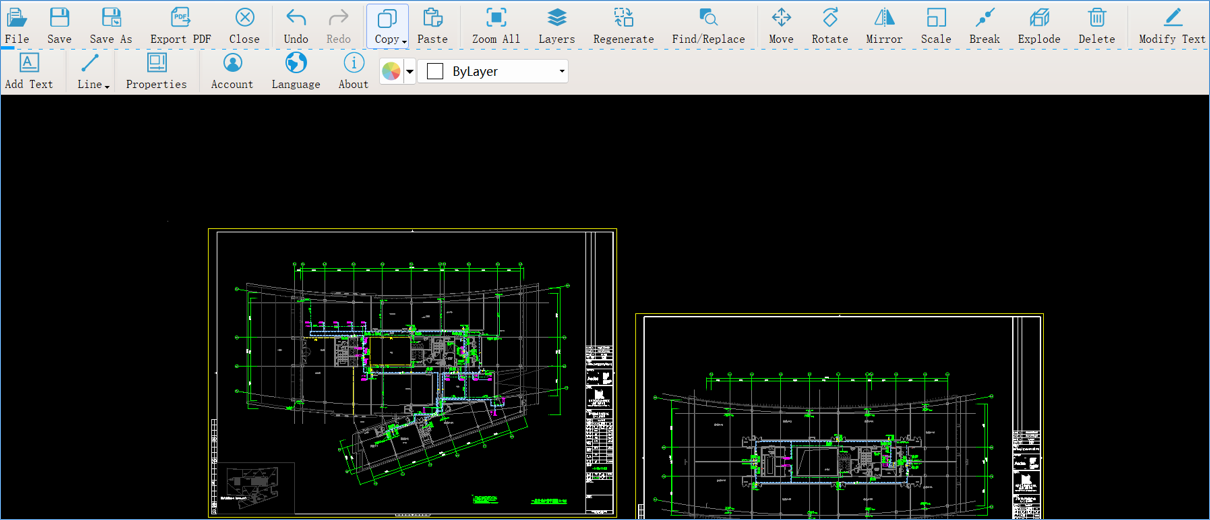The width and height of the screenshot is (1210, 520).
Task: Click the Save icon
Action: pos(60,18)
